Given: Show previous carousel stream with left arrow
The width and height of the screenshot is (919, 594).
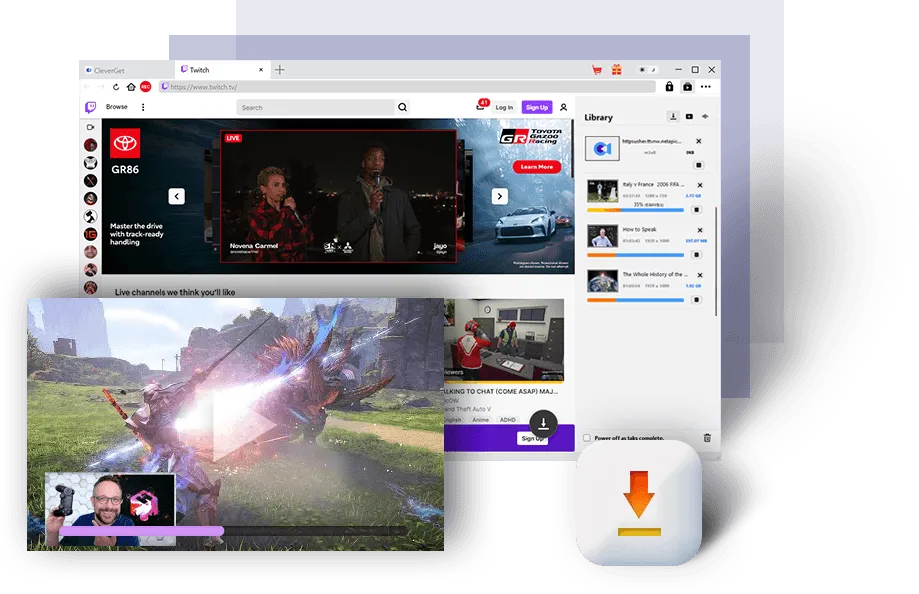Looking at the screenshot, I should (176, 196).
